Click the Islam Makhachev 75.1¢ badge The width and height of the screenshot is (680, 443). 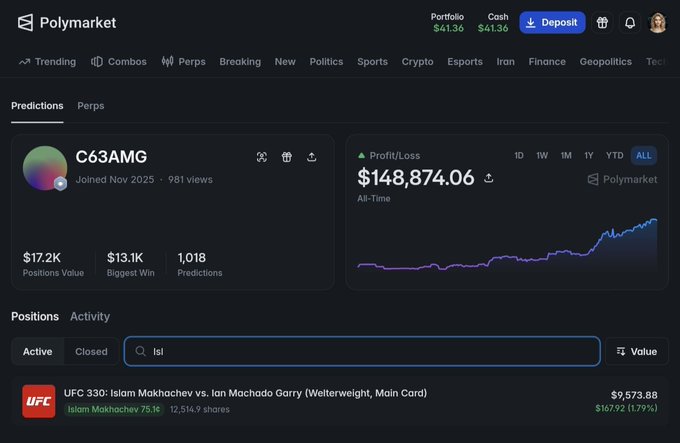click(114, 409)
